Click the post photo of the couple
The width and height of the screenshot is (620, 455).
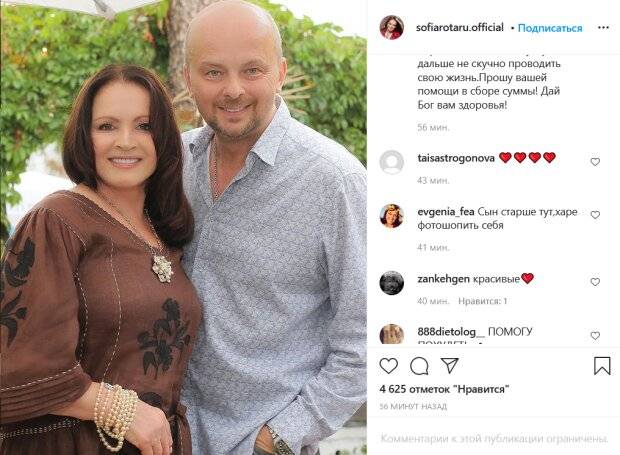tap(183, 228)
